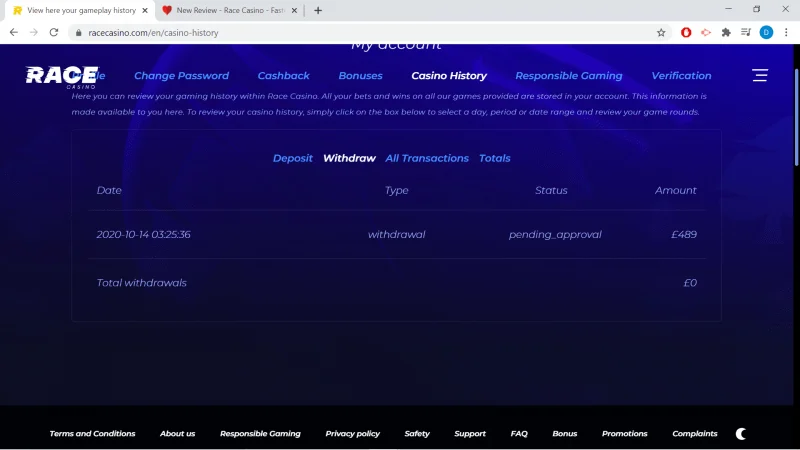The width and height of the screenshot is (800, 450).
Task: Close the New Review tab
Action: click(294, 10)
